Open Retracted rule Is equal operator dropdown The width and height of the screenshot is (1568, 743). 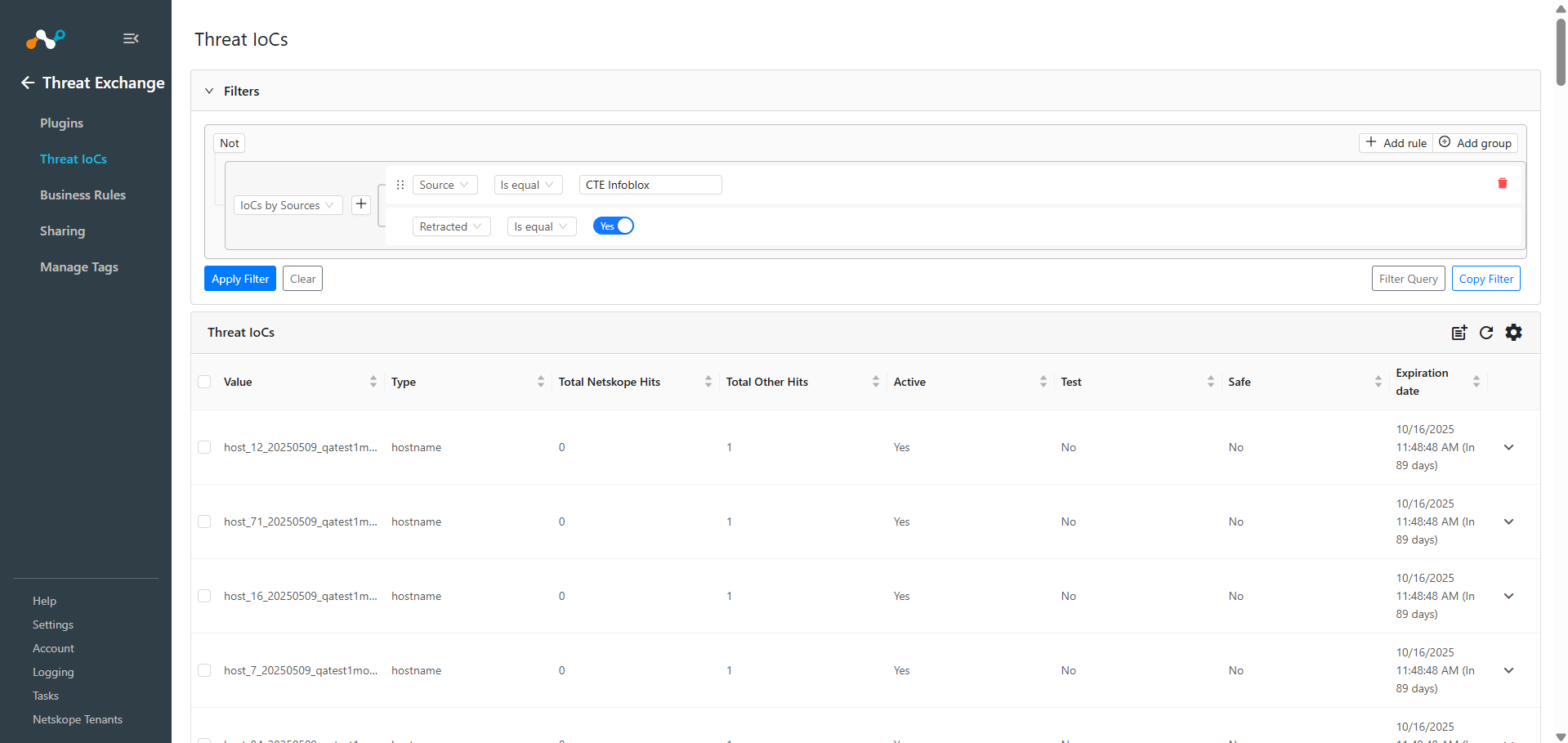pyautogui.click(x=542, y=226)
